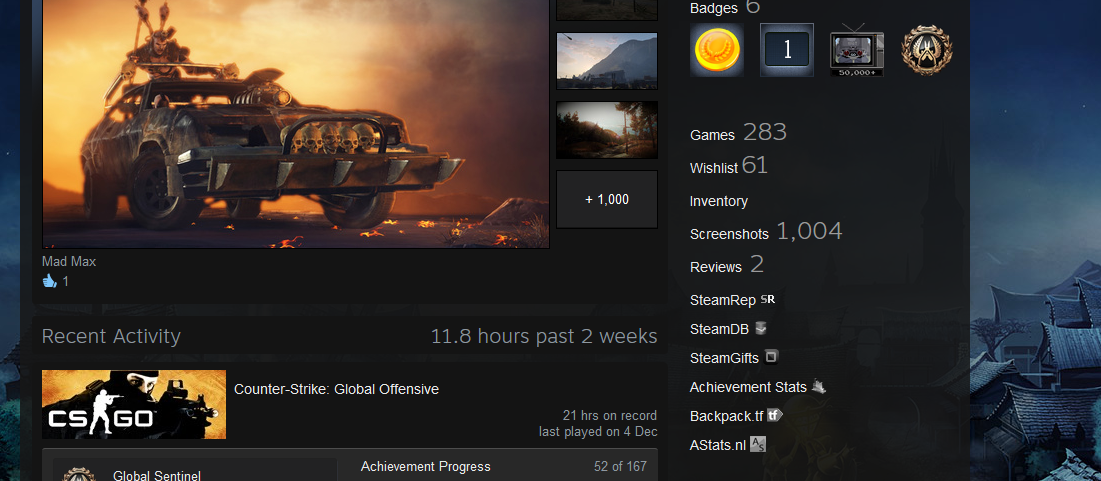The image size is (1101, 481).
Task: Open the Wishlist link
Action: pyautogui.click(x=728, y=166)
